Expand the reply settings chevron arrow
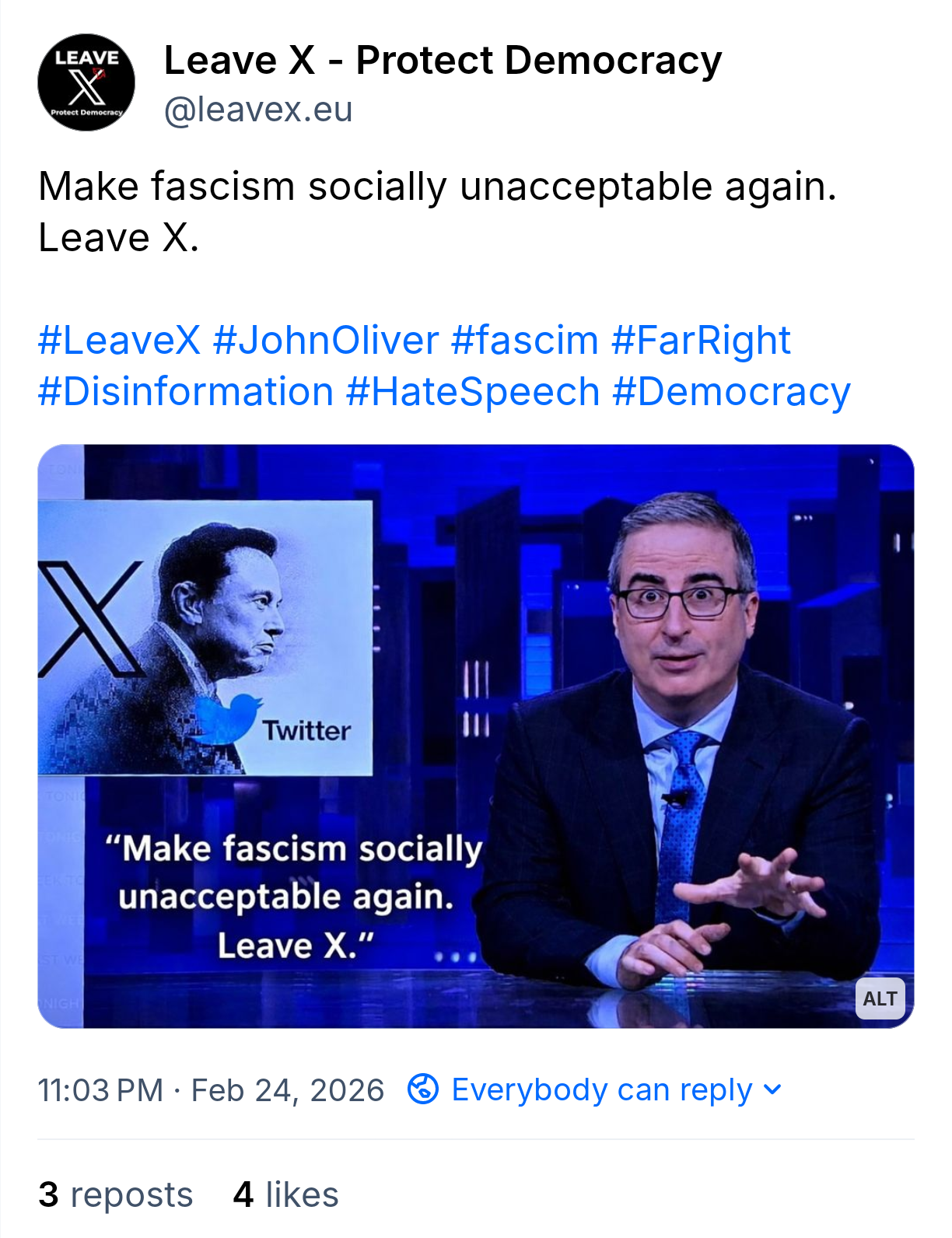Viewport: 952px width, 1238px height. 772,1089
